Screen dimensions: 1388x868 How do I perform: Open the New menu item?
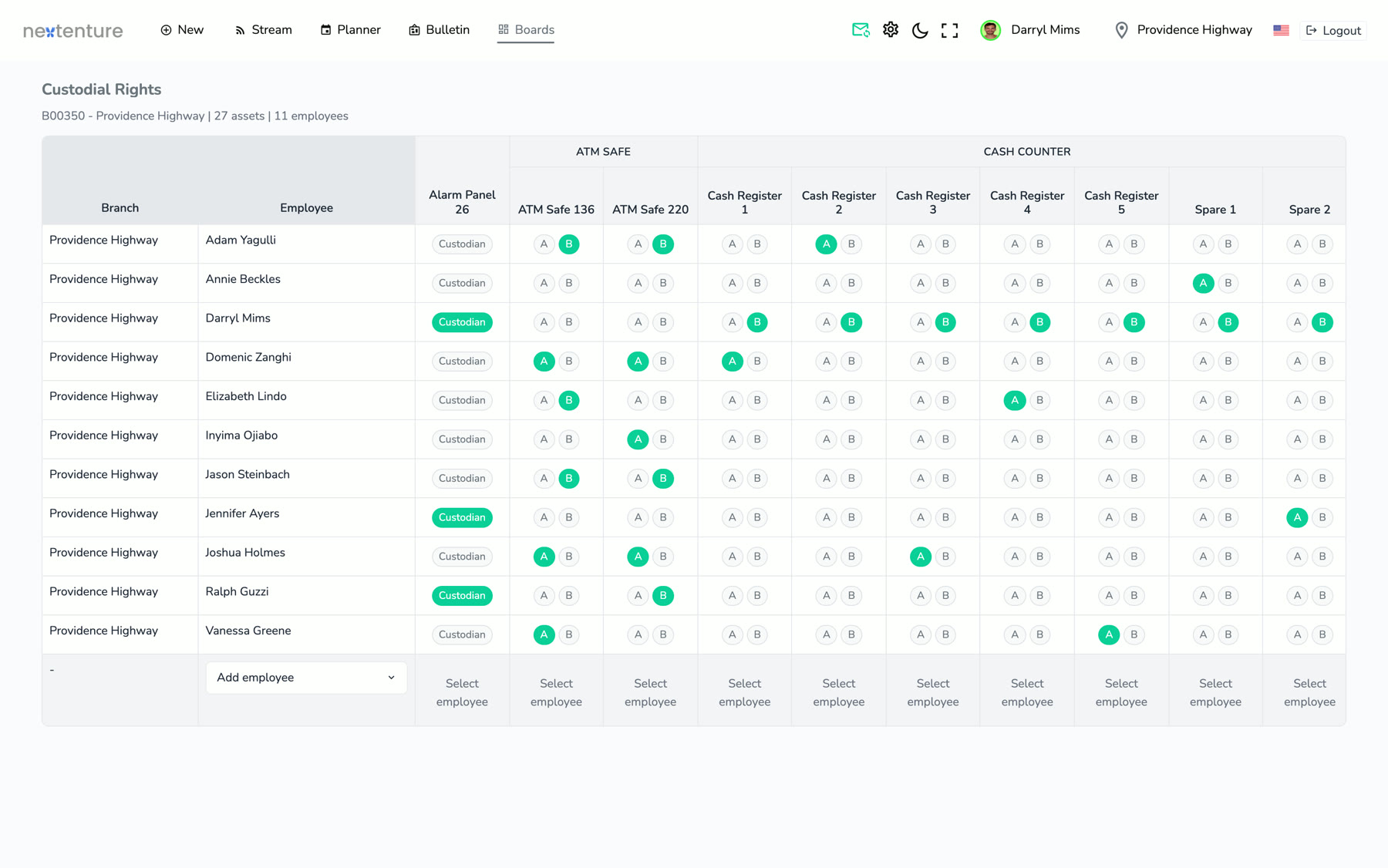182,30
